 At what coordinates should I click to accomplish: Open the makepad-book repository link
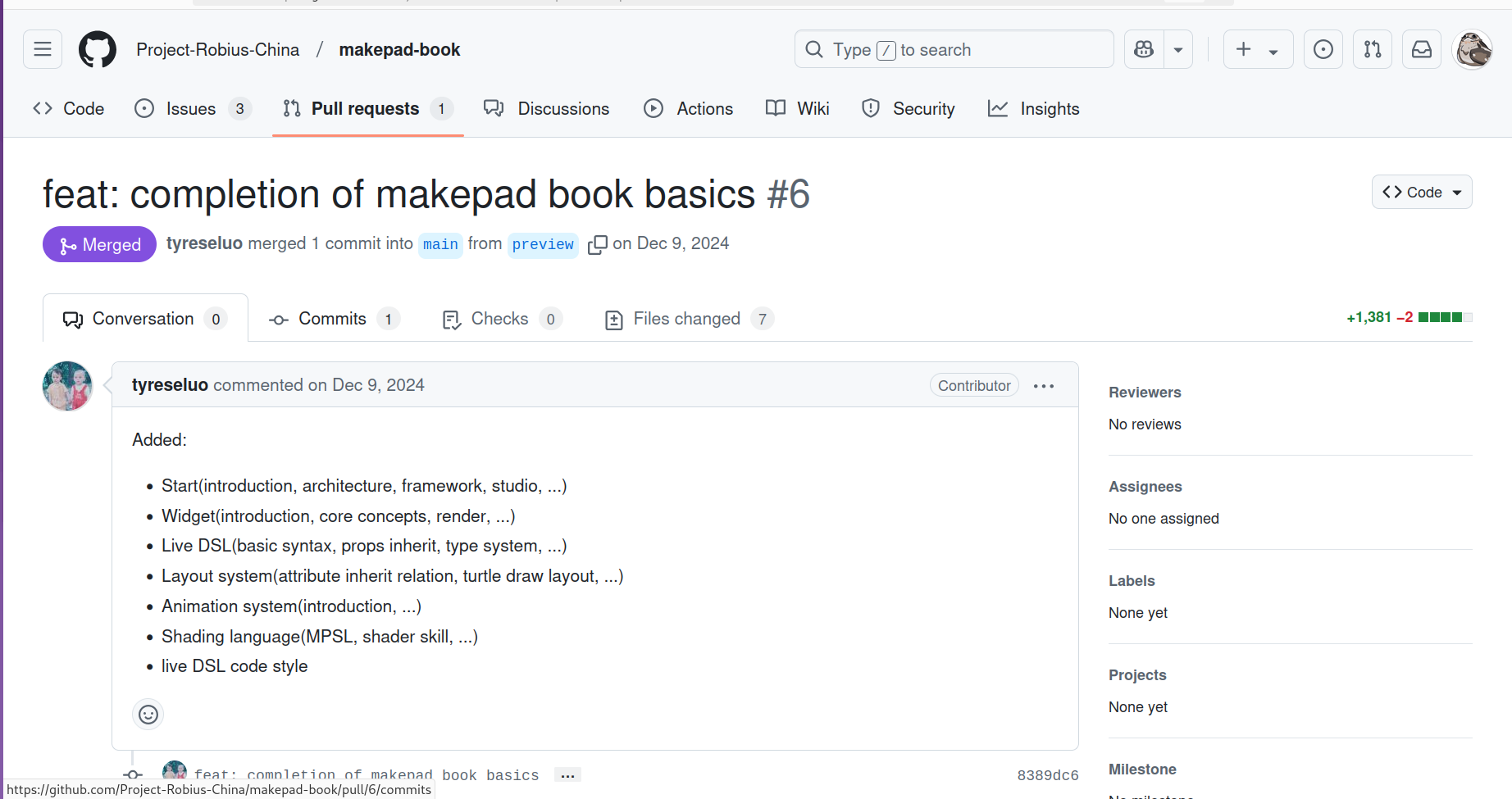tap(399, 50)
